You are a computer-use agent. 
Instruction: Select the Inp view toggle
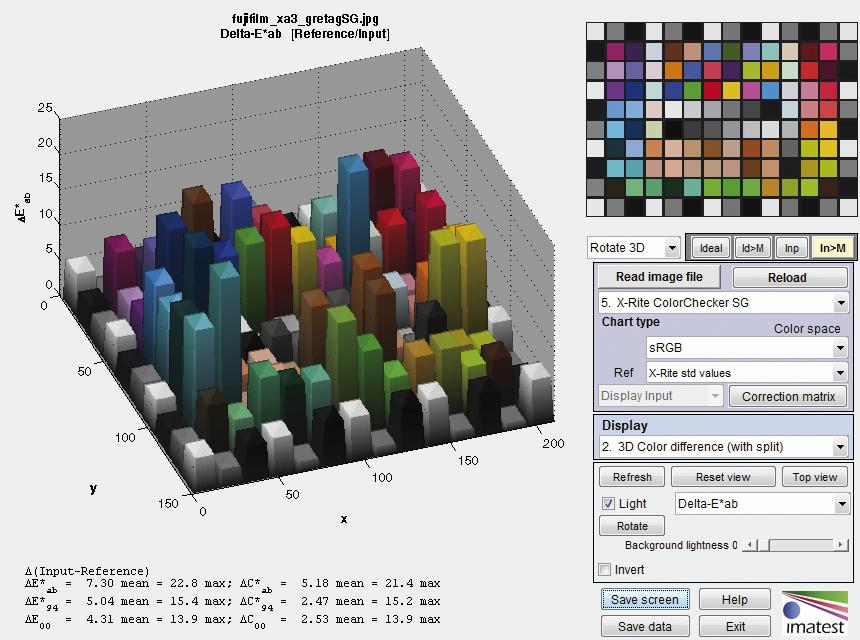[791, 248]
